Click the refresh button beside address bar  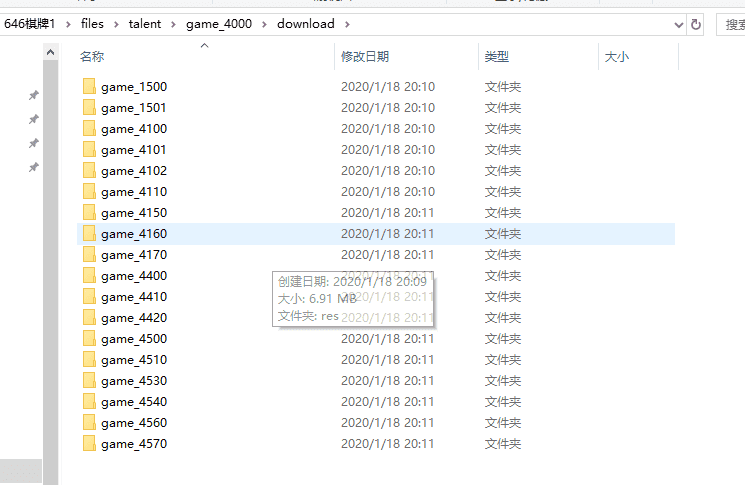[x=696, y=24]
